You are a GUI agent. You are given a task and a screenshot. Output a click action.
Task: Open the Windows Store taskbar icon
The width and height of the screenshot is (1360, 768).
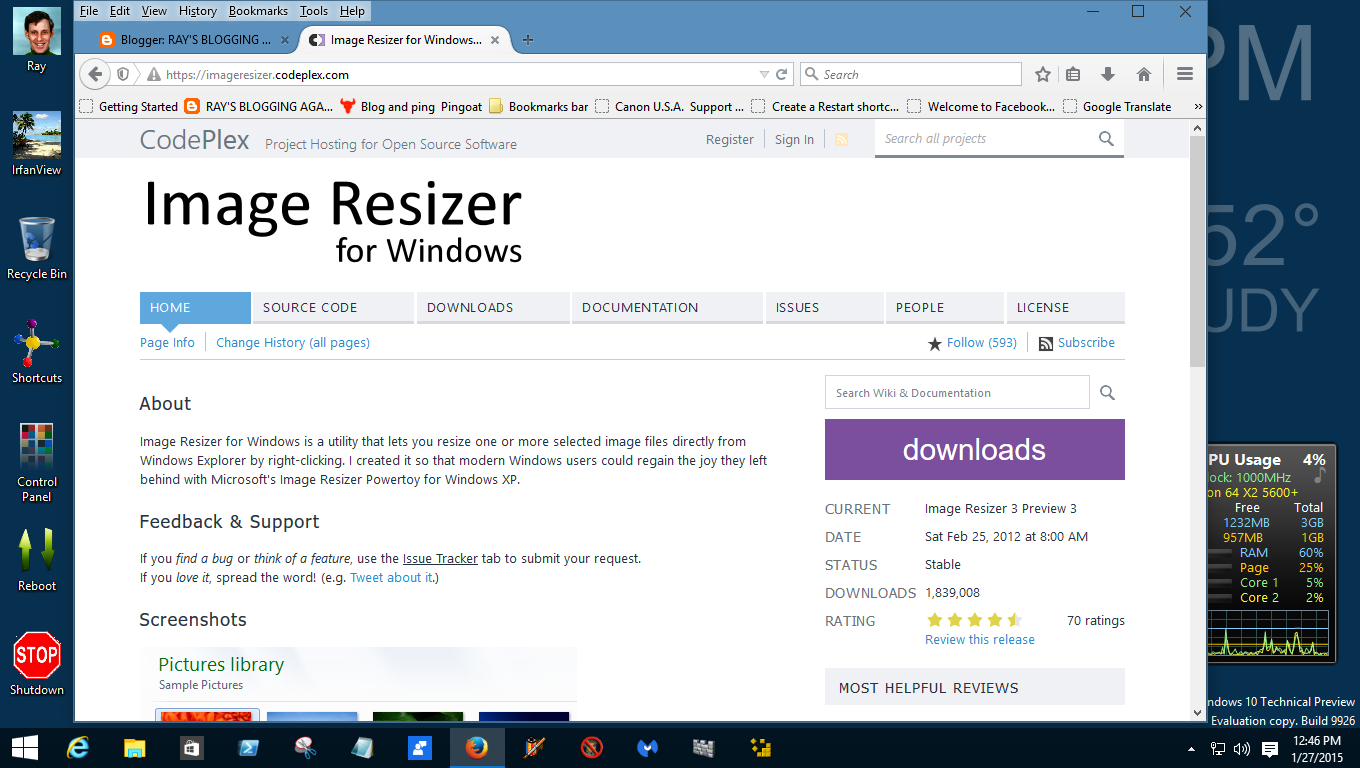[191, 747]
